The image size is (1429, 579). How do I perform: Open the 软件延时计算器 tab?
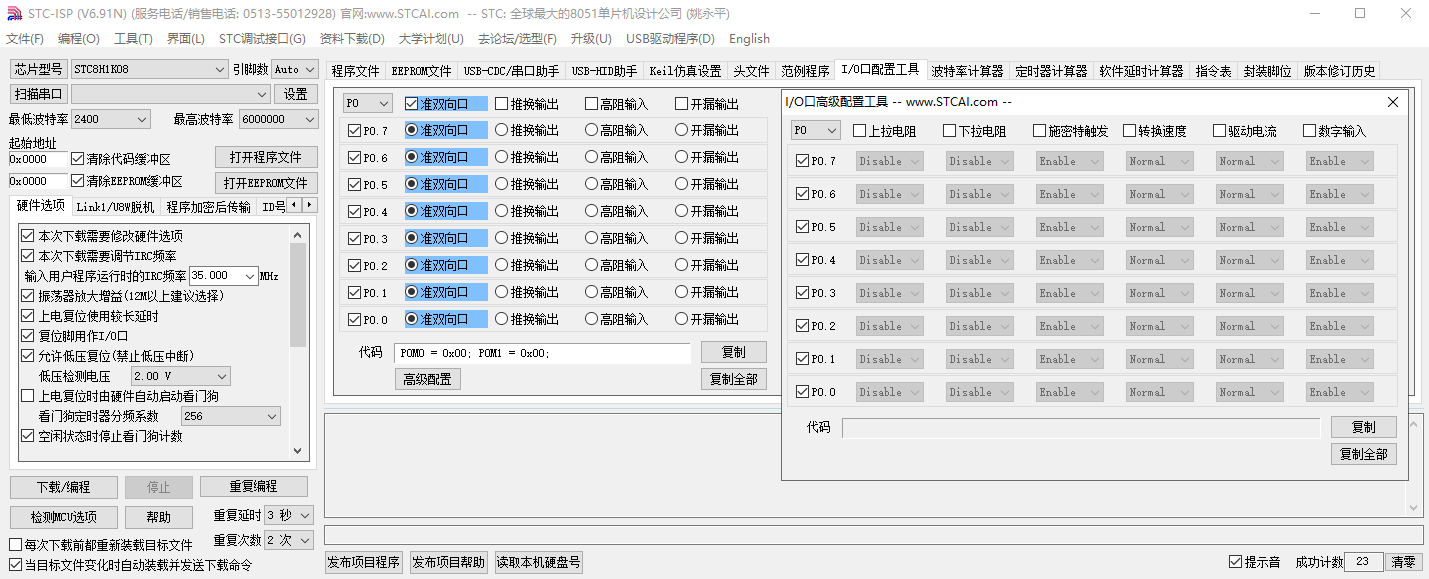point(1141,71)
